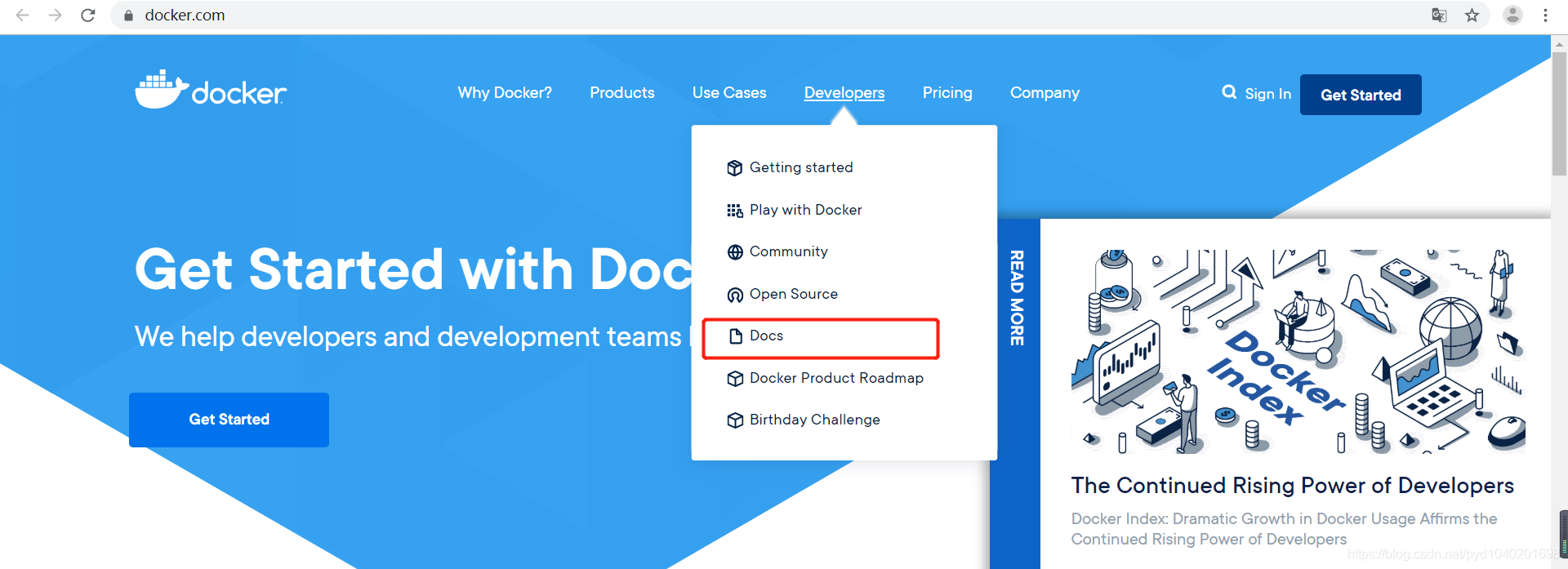
Task: Open the browser three-dot menu
Action: pyautogui.click(x=1545, y=15)
